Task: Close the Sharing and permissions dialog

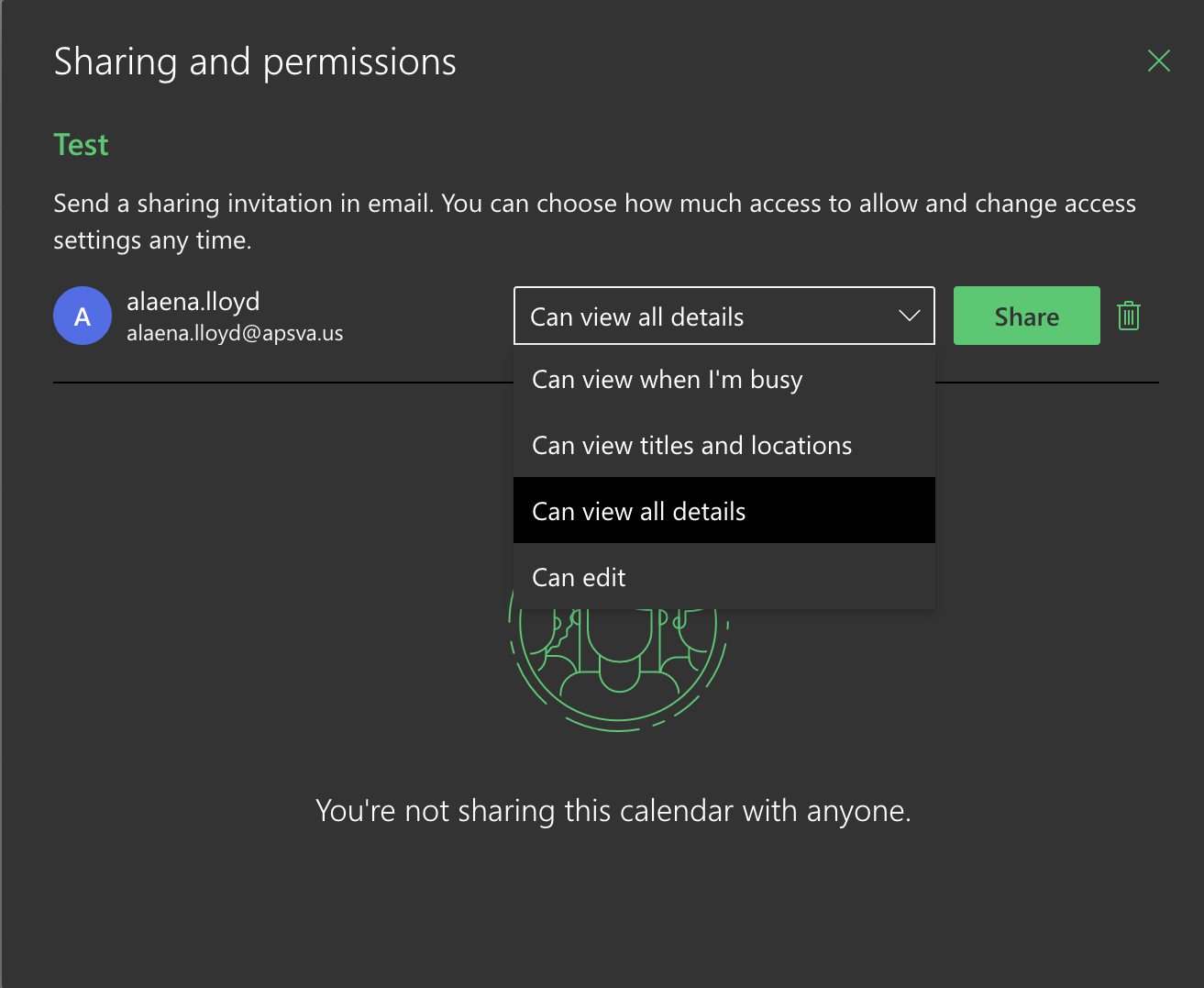Action: 1158,61
